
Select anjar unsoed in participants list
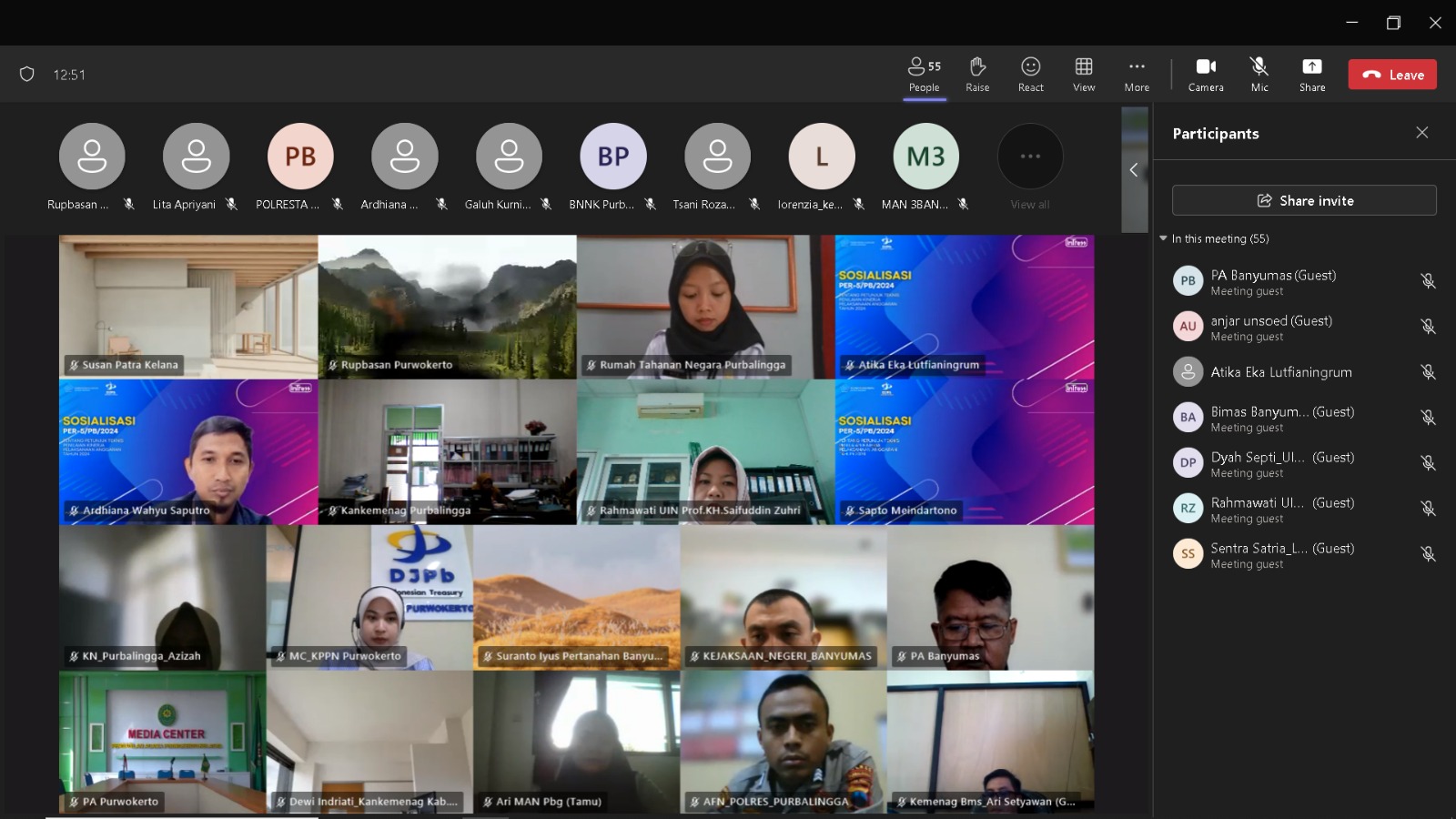1270,327
